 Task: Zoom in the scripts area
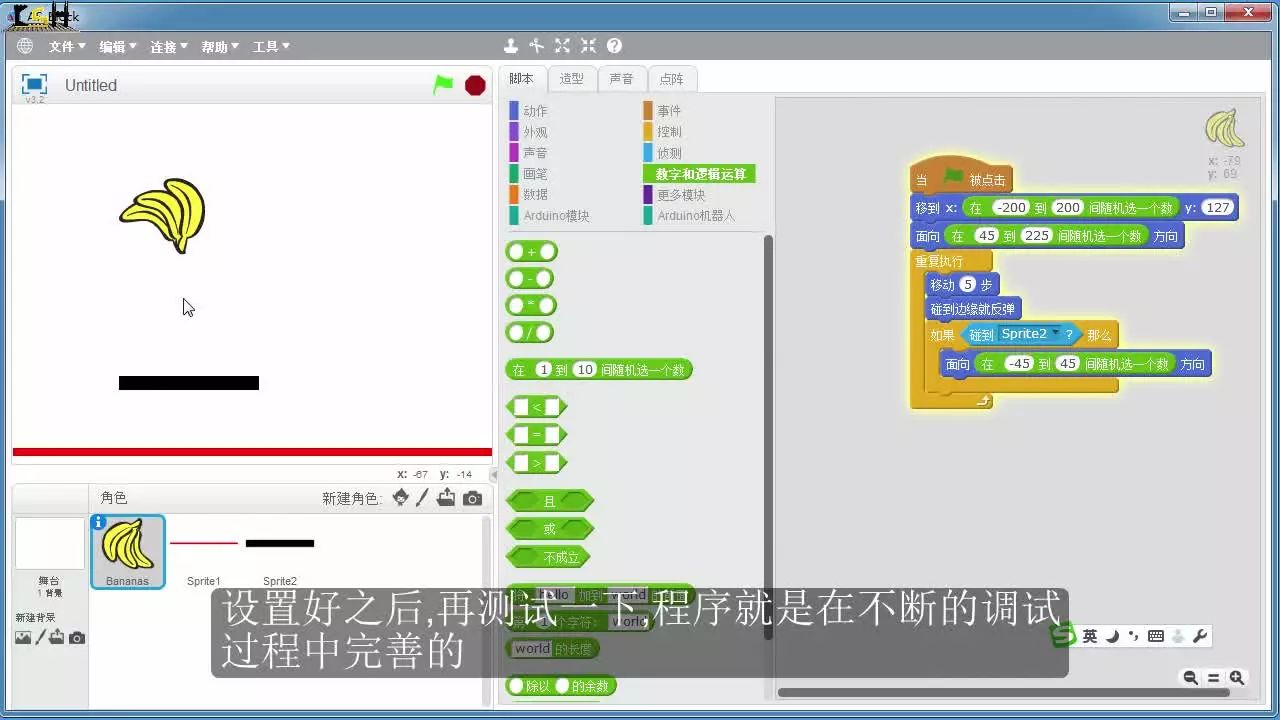(x=1237, y=677)
